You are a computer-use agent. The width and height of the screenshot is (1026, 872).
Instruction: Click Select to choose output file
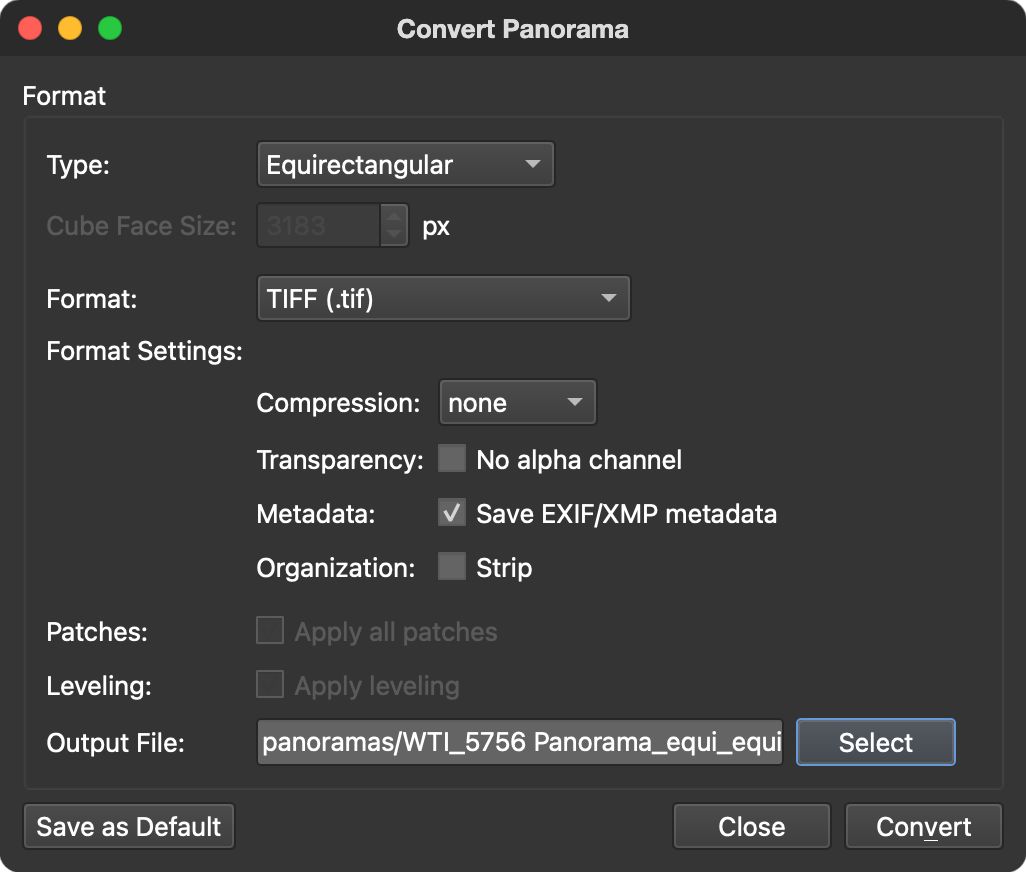click(876, 742)
